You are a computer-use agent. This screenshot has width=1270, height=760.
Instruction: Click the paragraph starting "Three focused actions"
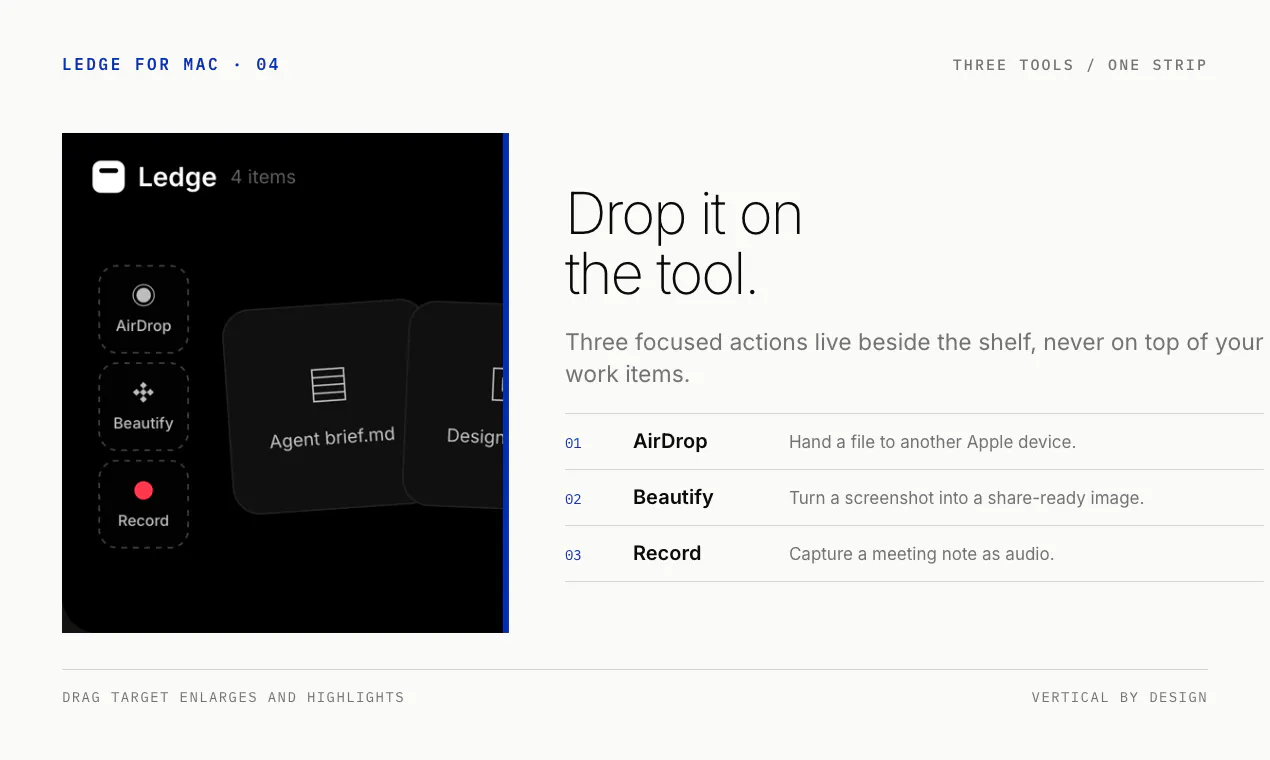tap(914, 358)
